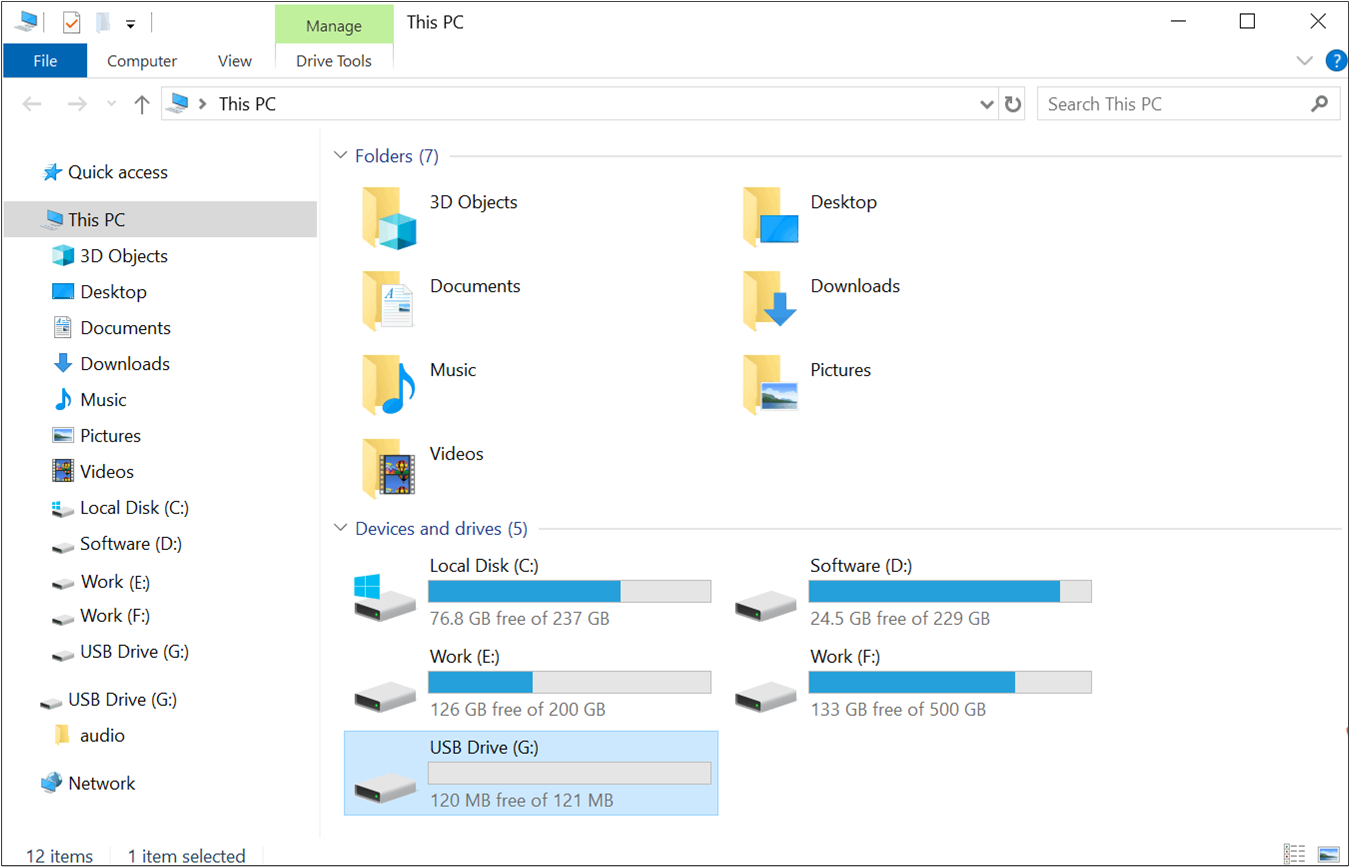Open the Music folder icon

coord(388,384)
